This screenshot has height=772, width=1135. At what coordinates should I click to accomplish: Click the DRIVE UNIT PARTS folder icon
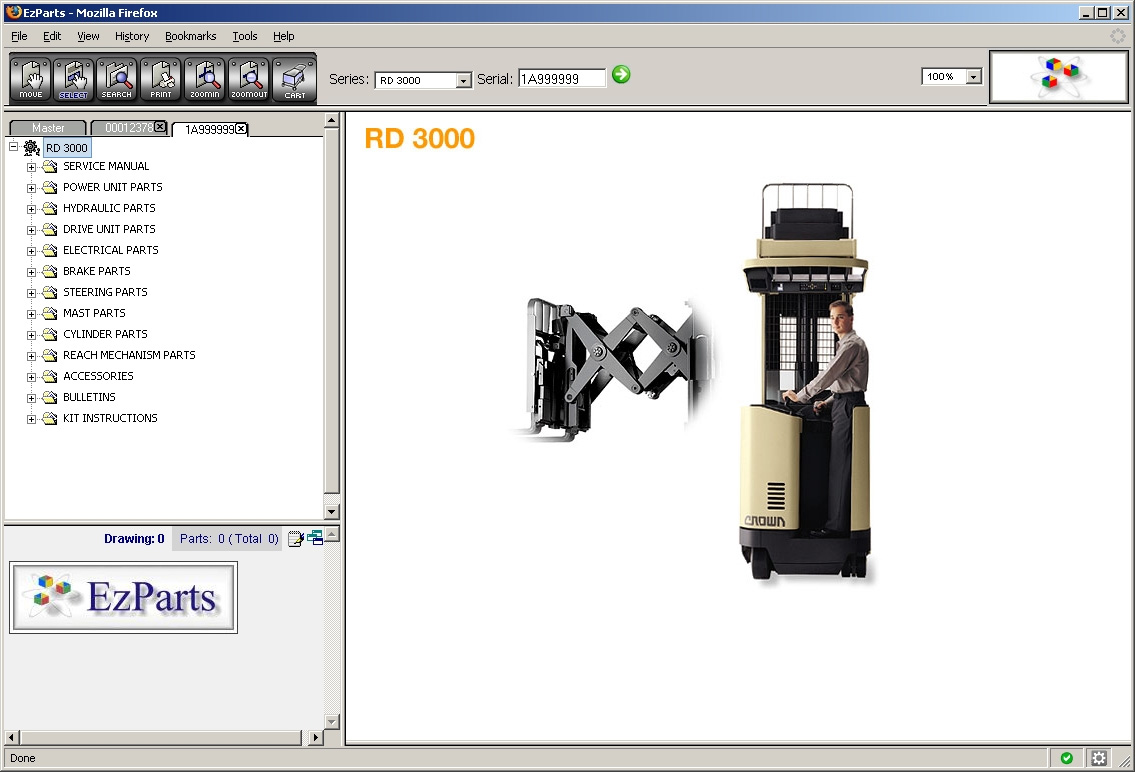49,229
